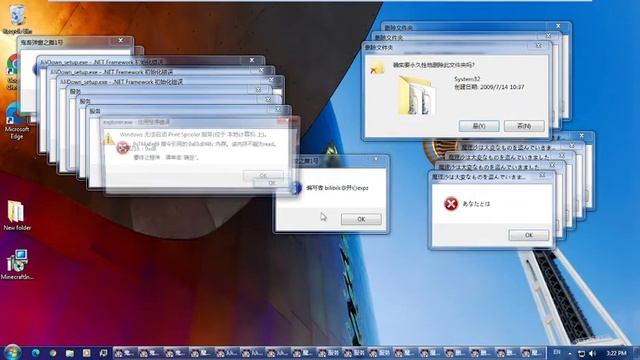
Task: Click the red error icon in Japanese dialog
Action: pos(451,203)
